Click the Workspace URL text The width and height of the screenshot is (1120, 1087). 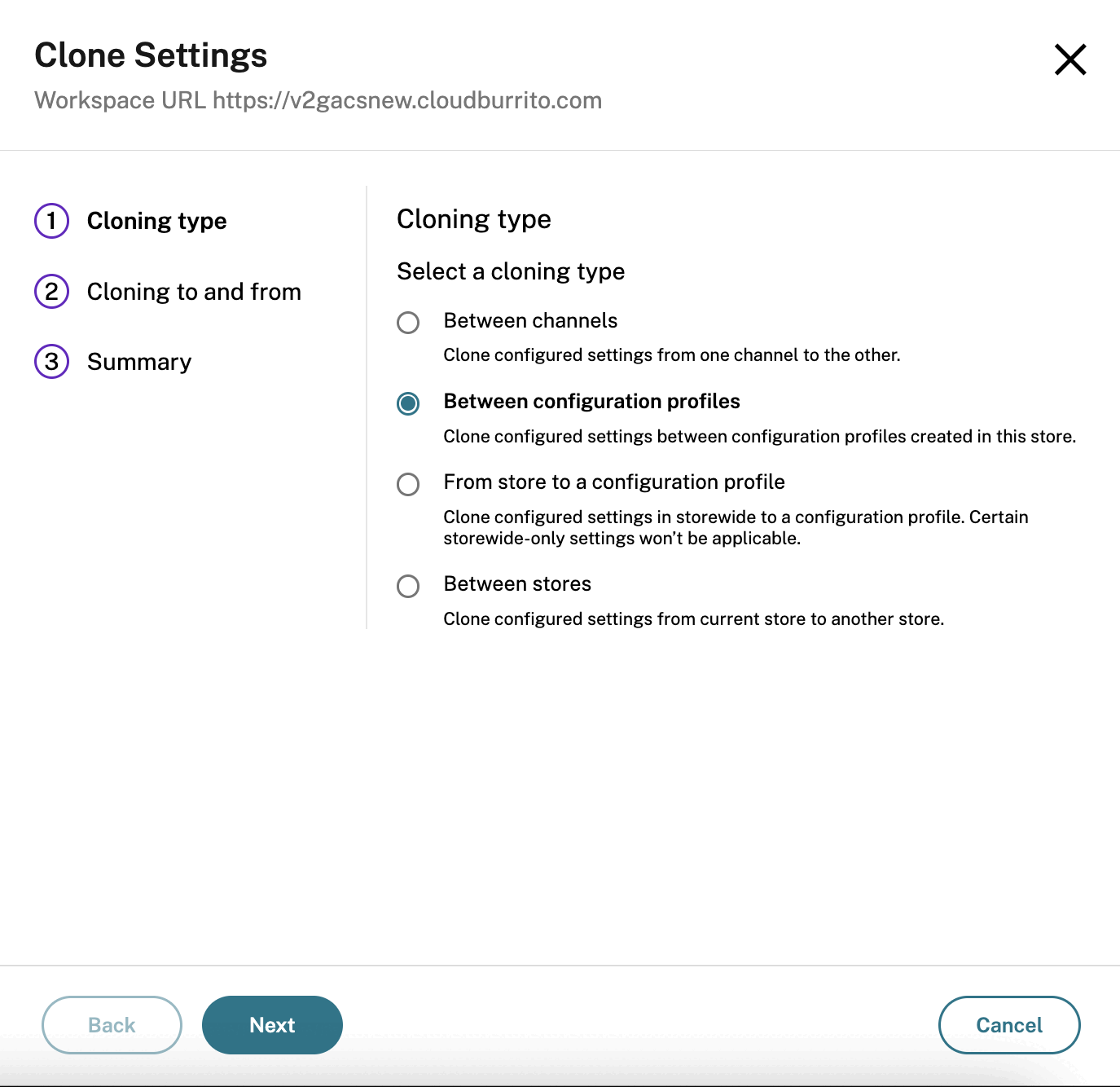click(x=318, y=100)
